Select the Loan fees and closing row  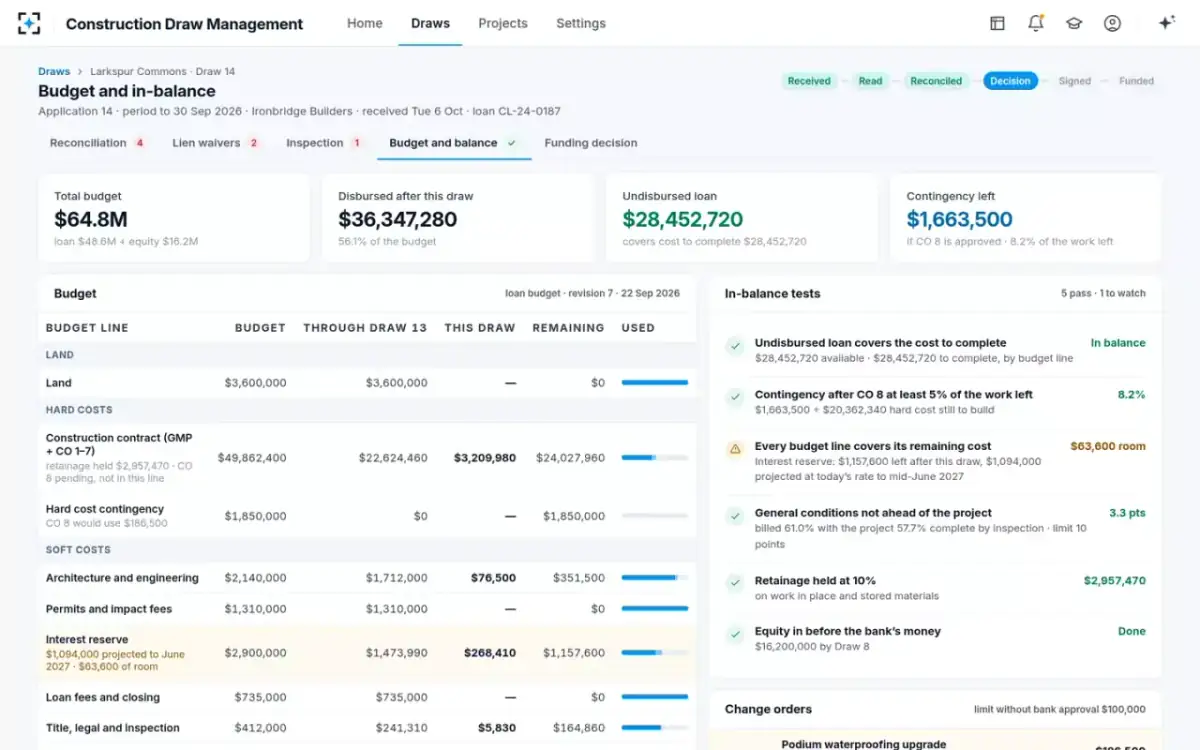point(367,697)
